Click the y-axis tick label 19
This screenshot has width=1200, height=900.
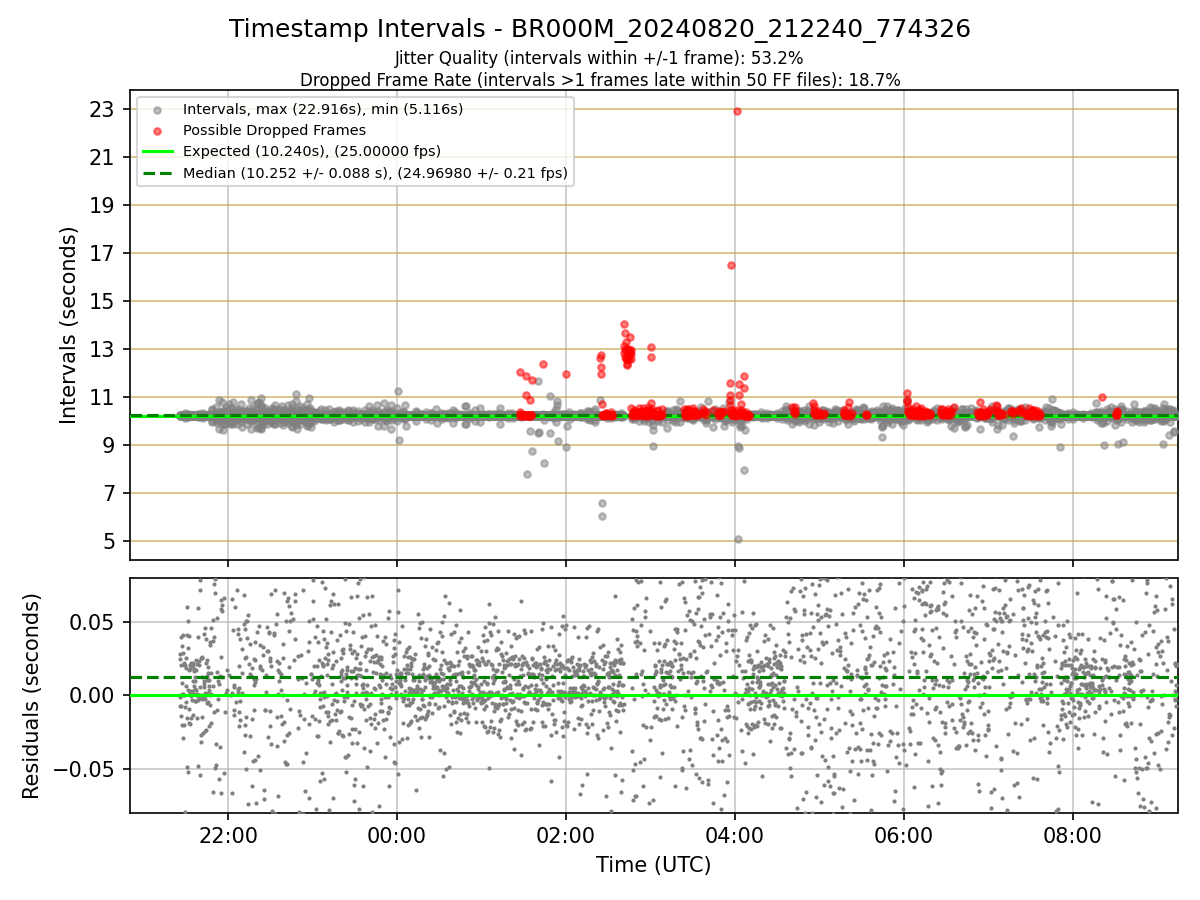[x=104, y=205]
